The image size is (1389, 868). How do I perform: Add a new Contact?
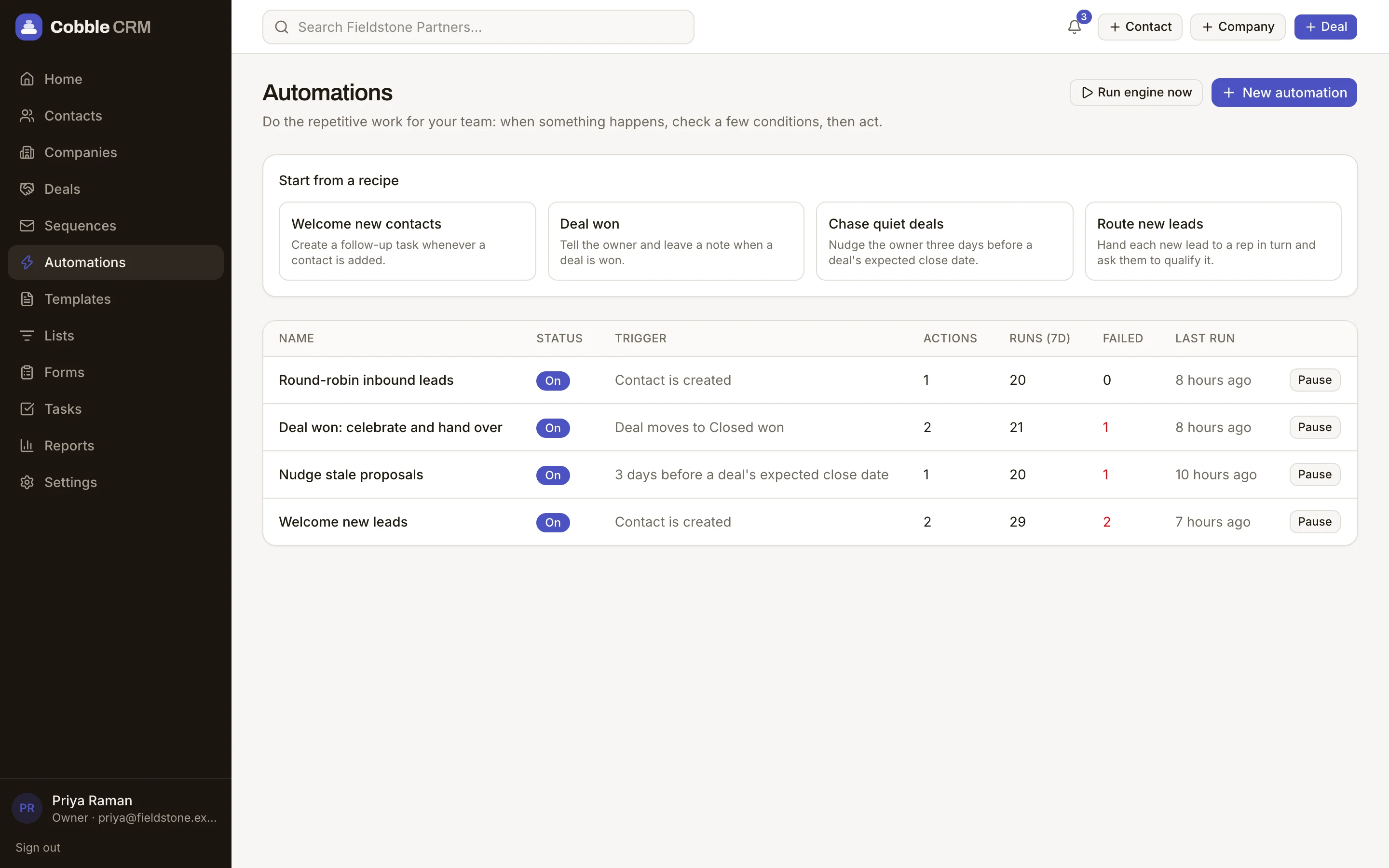[x=1140, y=27]
